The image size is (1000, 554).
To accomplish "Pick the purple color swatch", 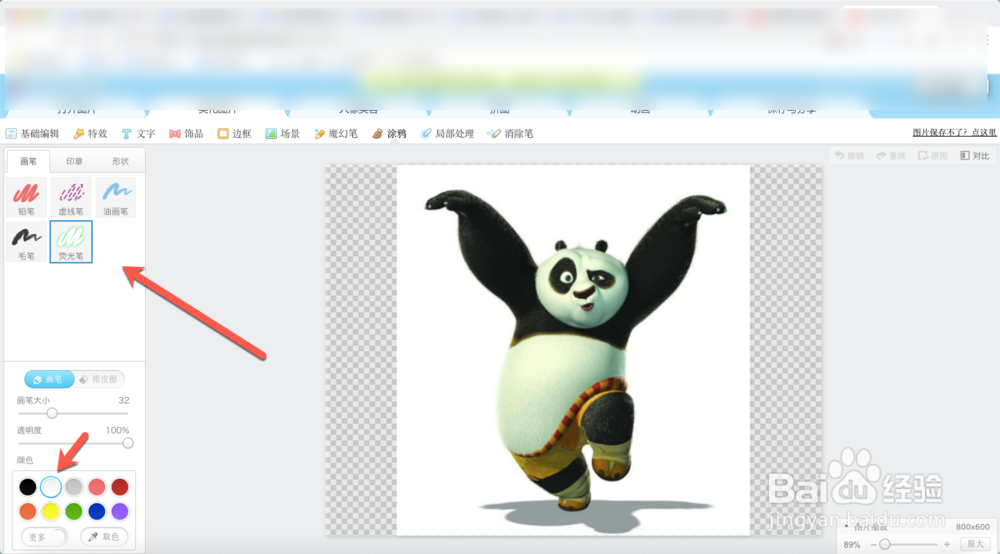I will [x=120, y=511].
